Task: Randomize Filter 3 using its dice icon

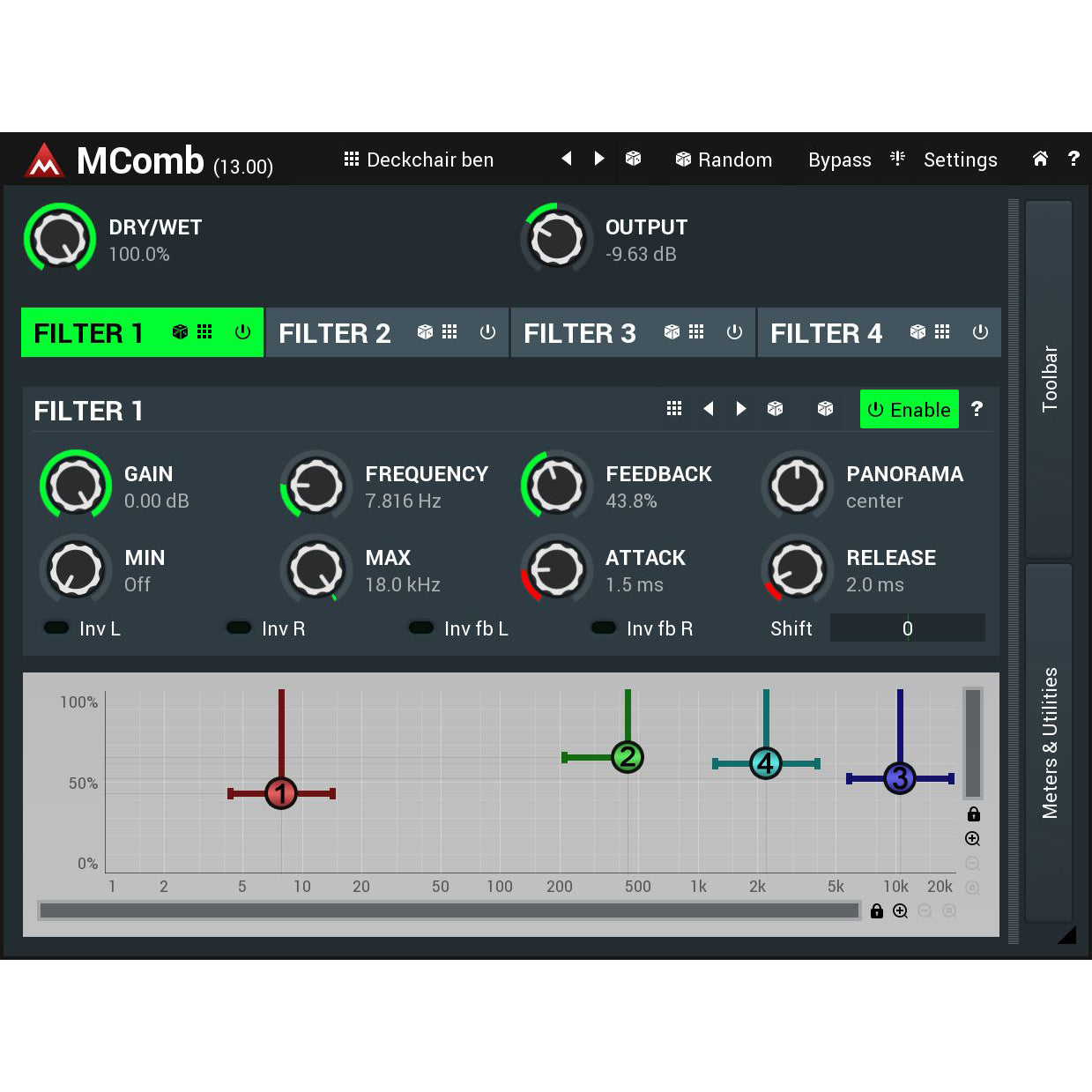Action: 672,332
